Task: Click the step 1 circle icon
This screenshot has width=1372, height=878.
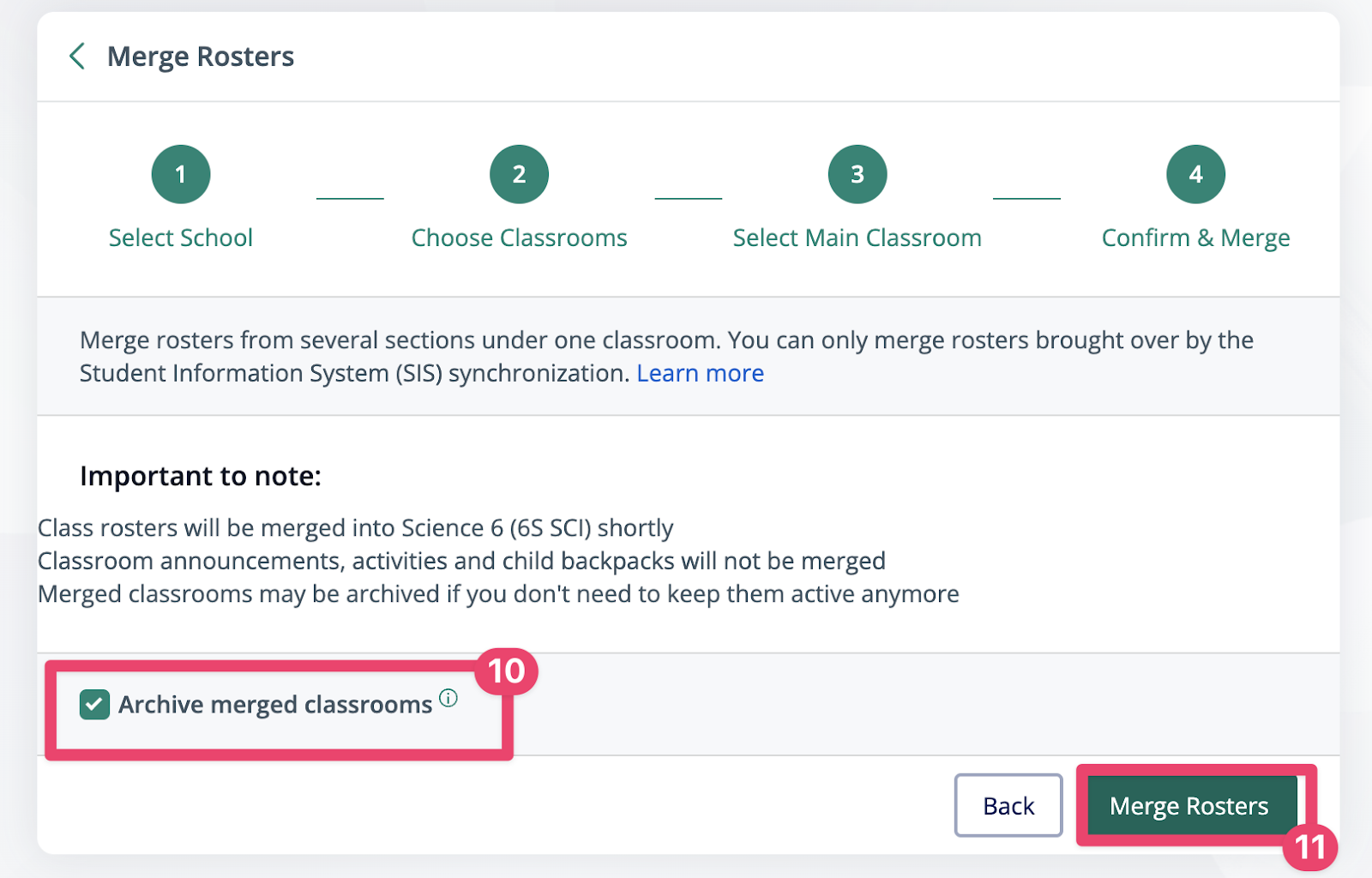Action: click(x=181, y=175)
